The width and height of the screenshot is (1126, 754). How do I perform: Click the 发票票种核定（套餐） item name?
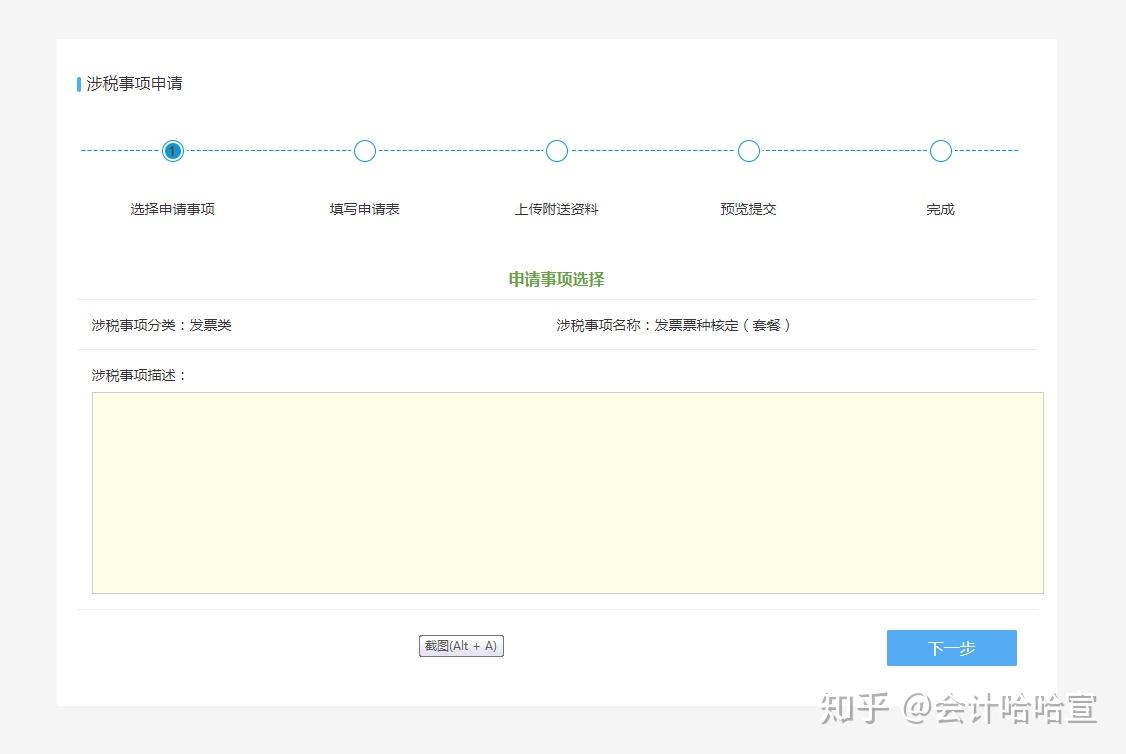[x=722, y=325]
